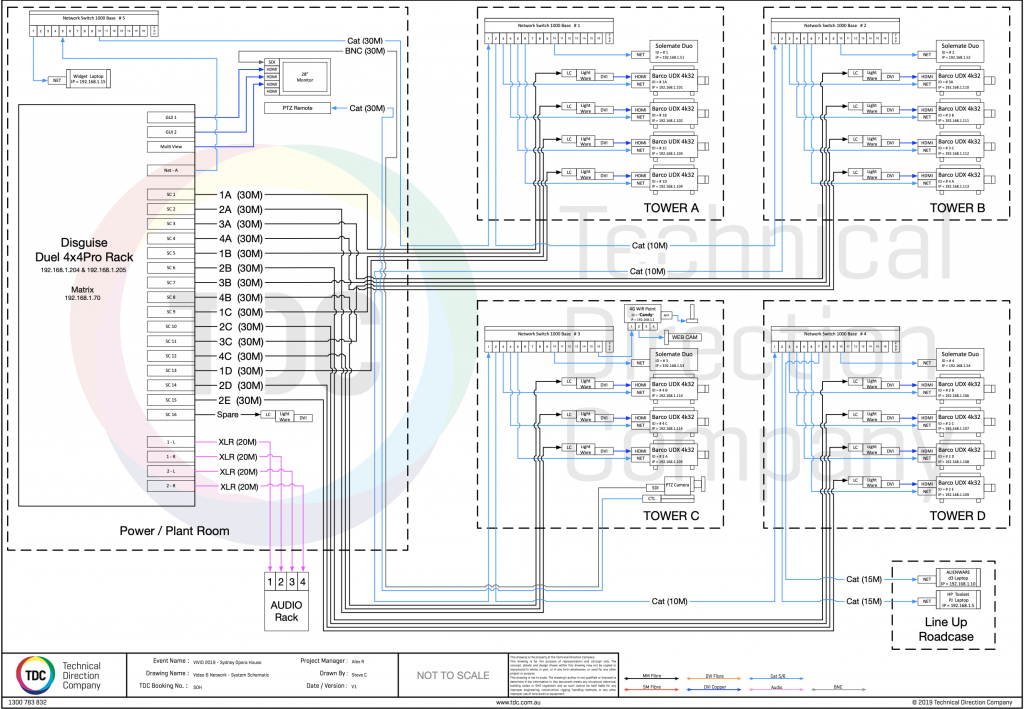
Task: Click the CTL port of the PTZ Camera
Action: tap(652, 499)
